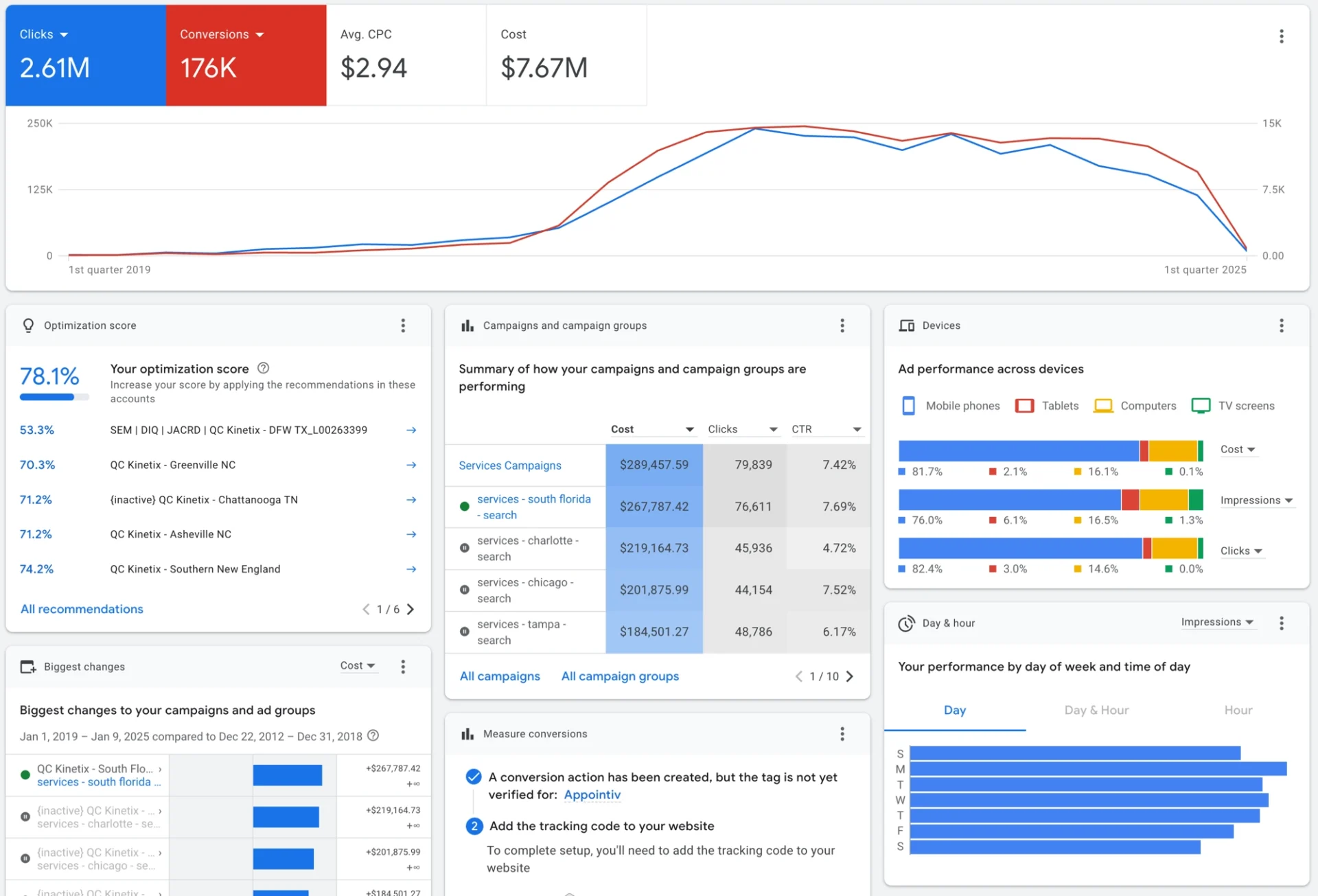The image size is (1318, 896).
Task: Click the Monday impressions bar
Action: 1098,769
